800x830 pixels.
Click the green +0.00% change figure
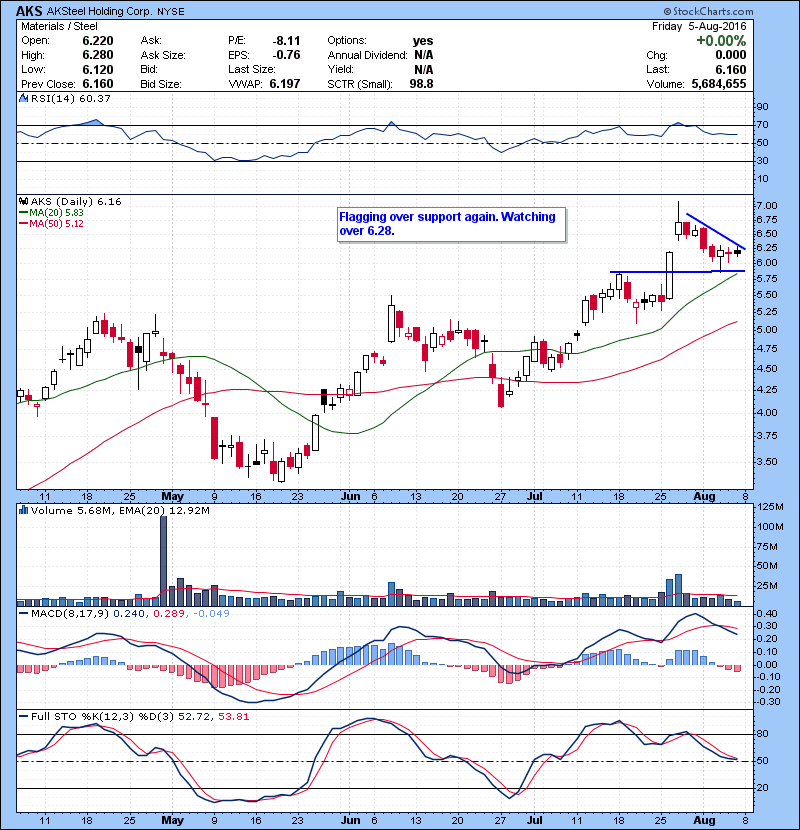(721, 41)
